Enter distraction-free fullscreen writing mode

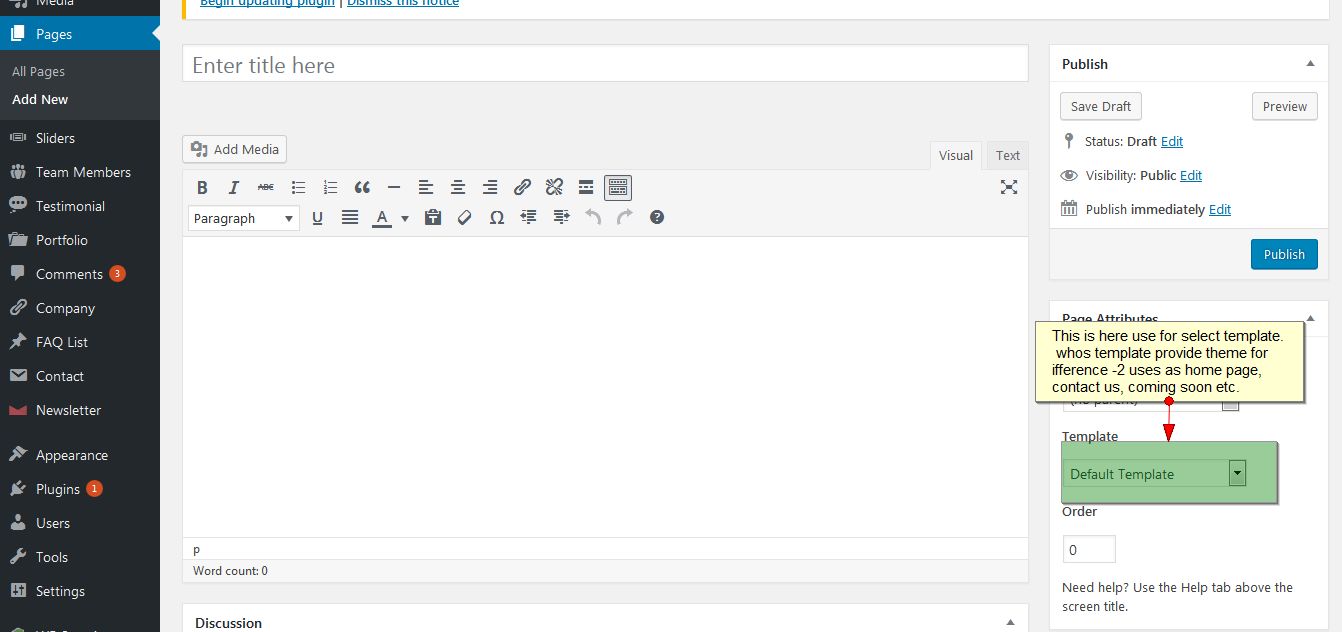pyautogui.click(x=1009, y=187)
